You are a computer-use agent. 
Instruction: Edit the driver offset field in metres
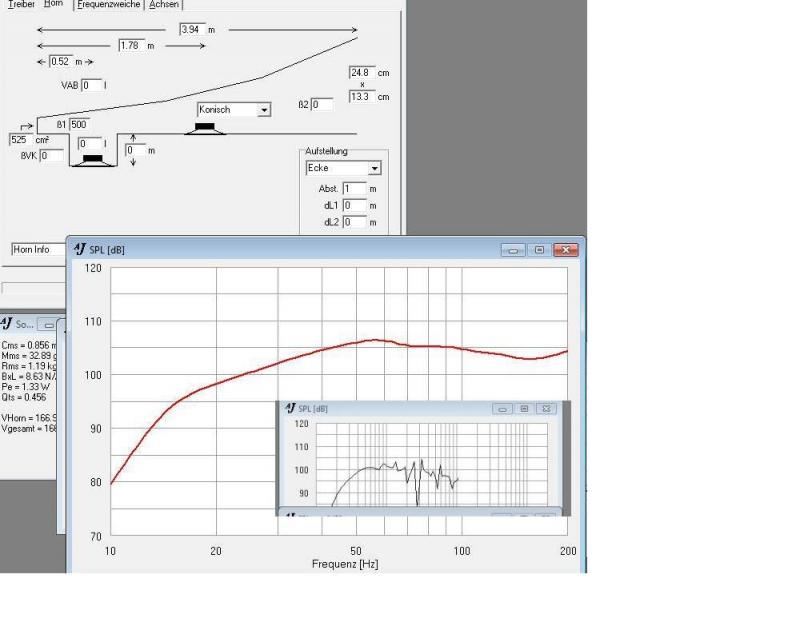click(135, 150)
